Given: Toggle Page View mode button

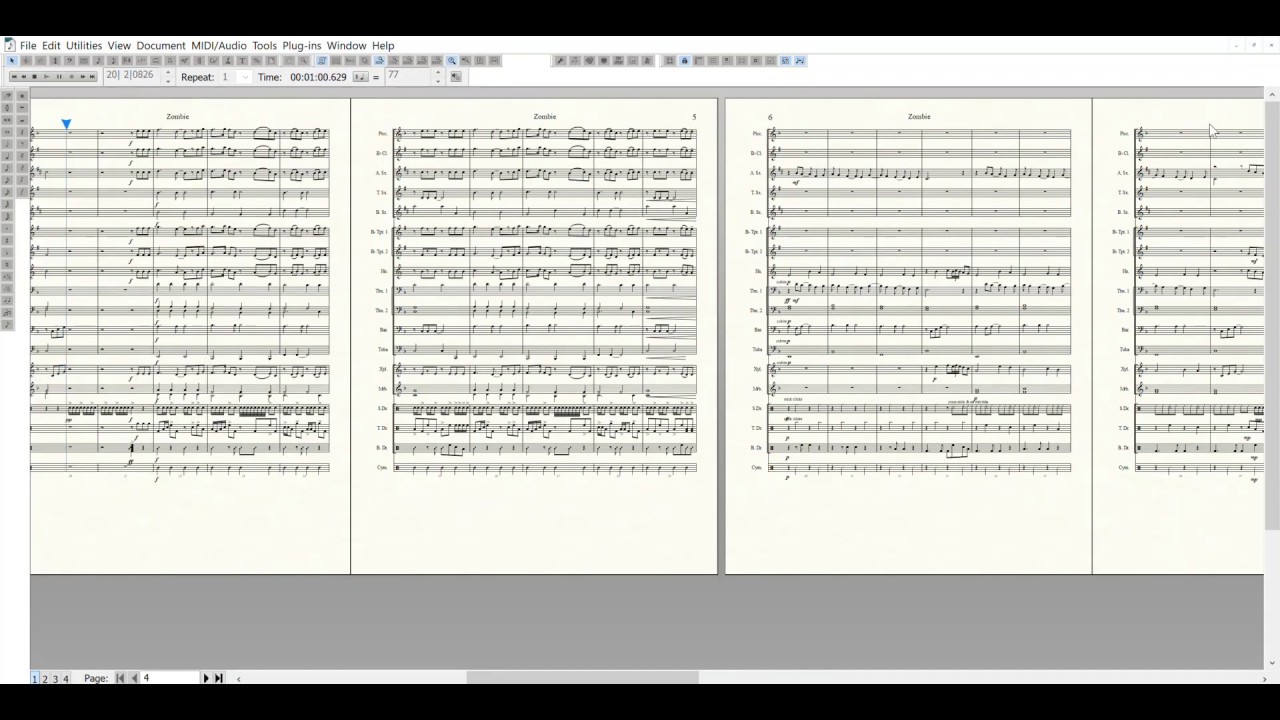Looking at the screenshot, I should (321, 60).
